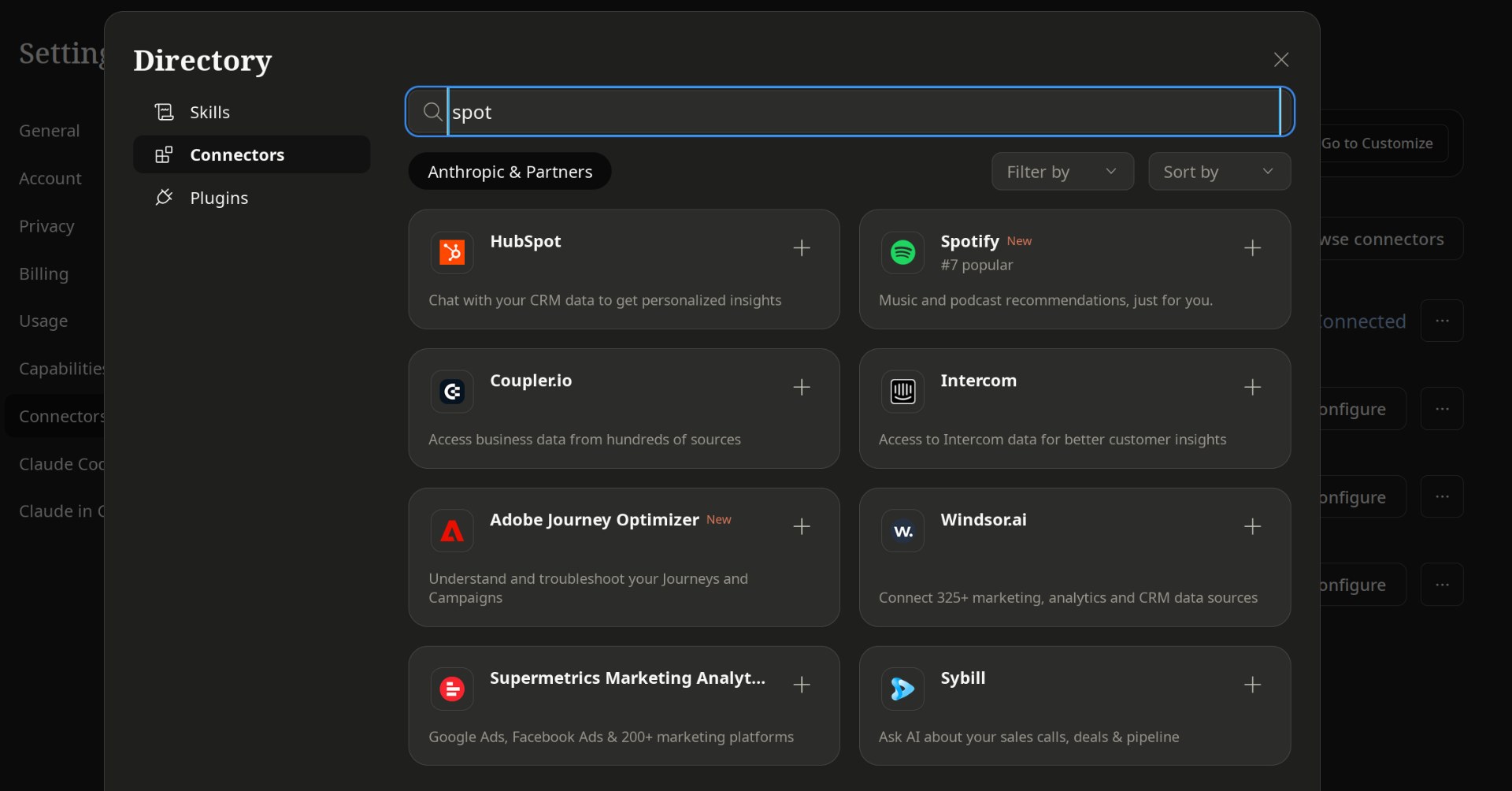Open the Plugins section

[x=218, y=198]
